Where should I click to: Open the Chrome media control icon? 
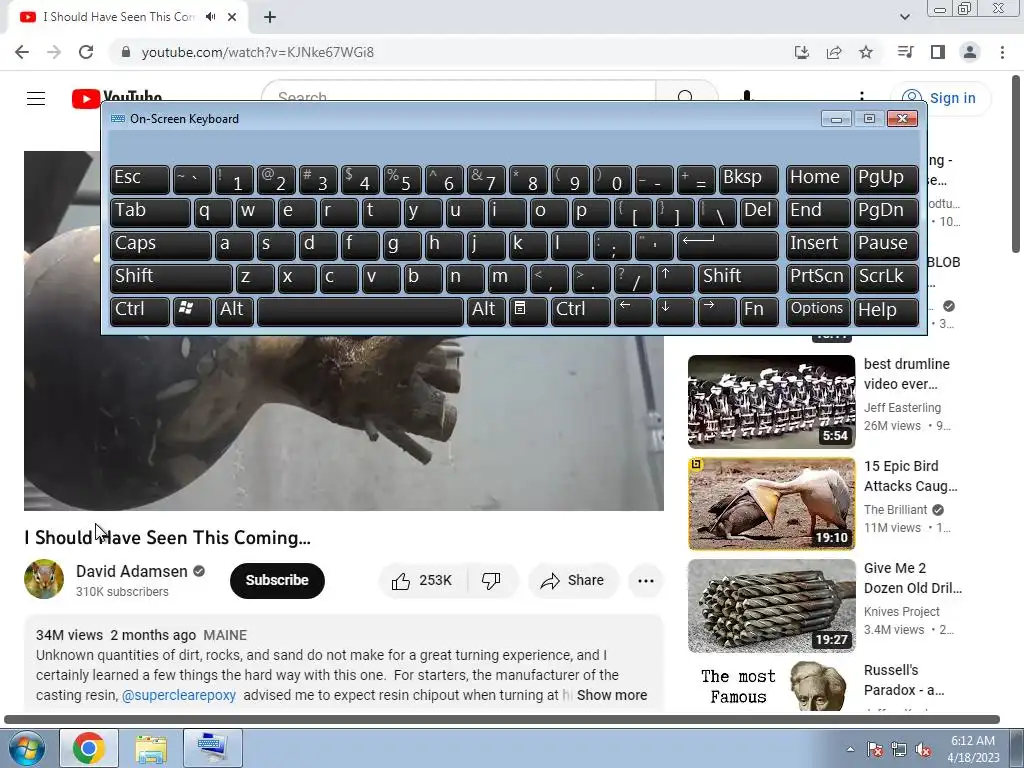point(905,52)
